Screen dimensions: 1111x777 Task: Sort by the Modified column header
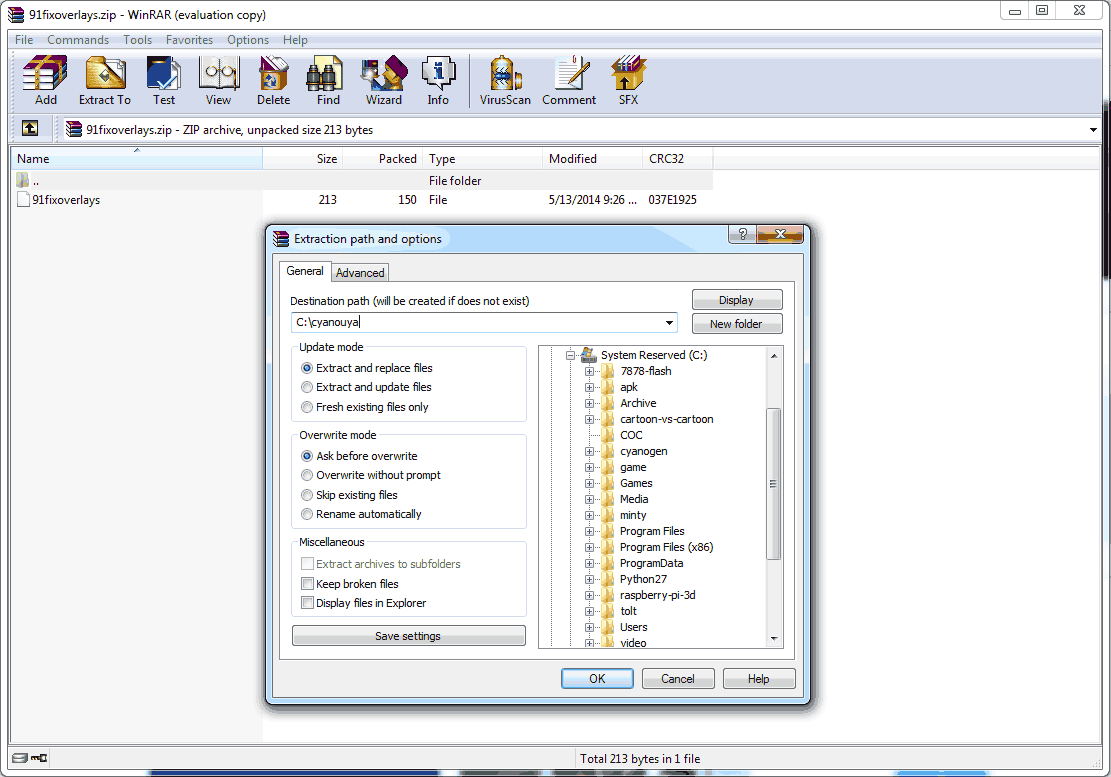[x=592, y=159]
